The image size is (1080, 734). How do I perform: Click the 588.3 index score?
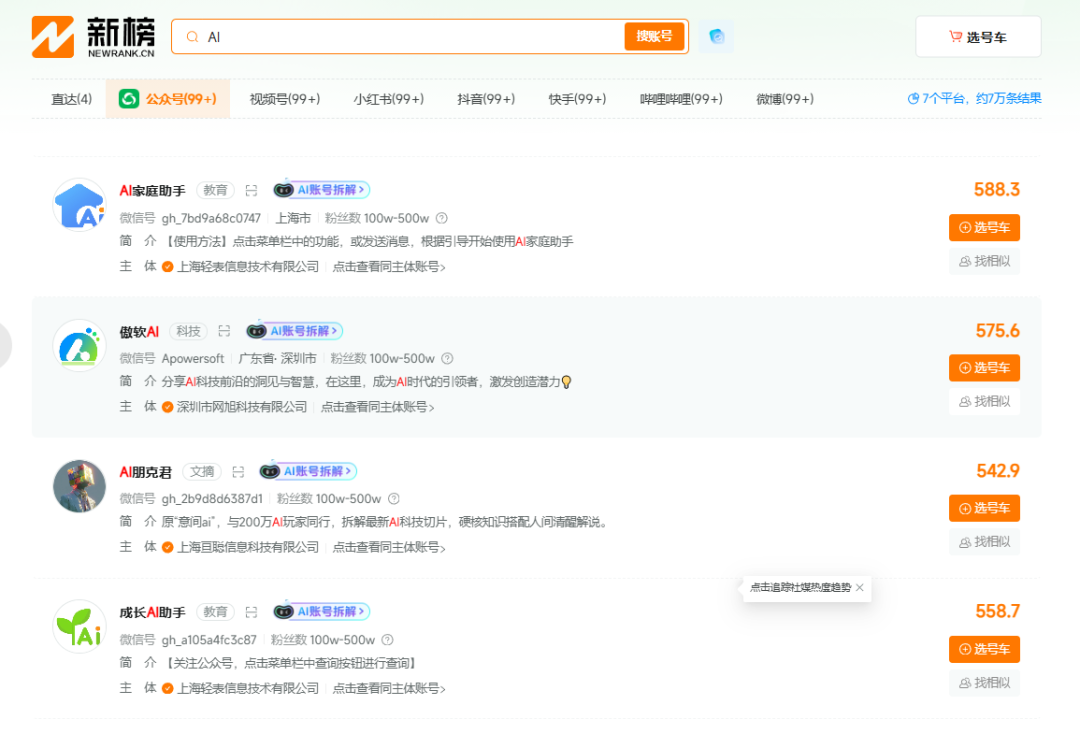(997, 189)
